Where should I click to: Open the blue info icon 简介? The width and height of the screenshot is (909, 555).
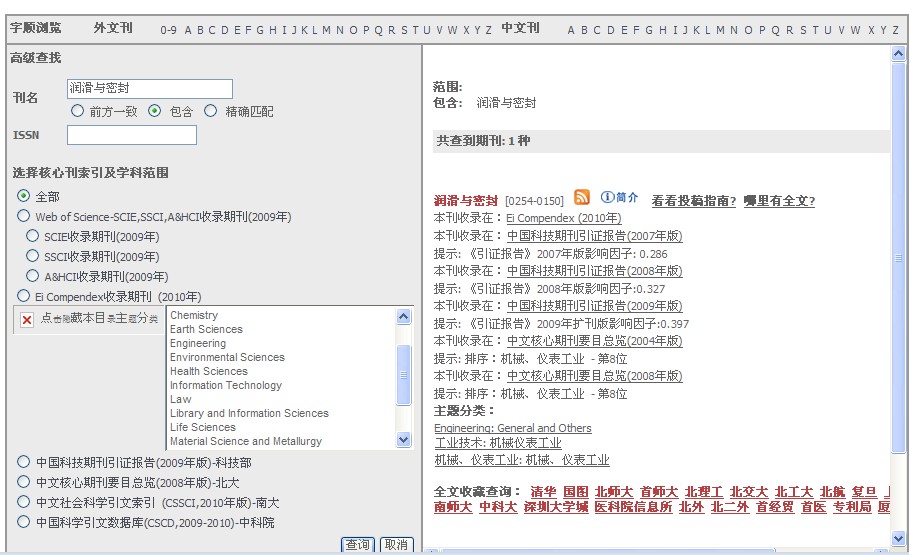click(x=619, y=198)
